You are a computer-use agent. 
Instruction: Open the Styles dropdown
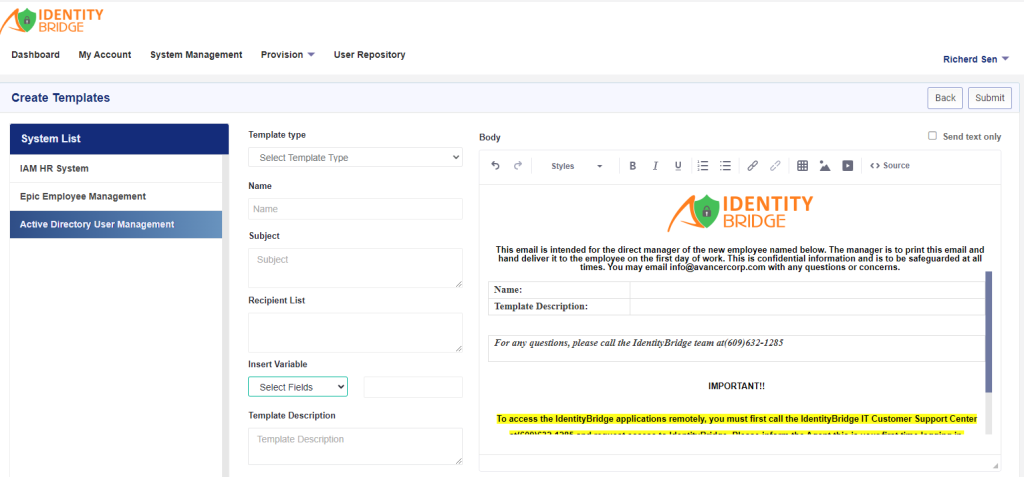tap(576, 166)
